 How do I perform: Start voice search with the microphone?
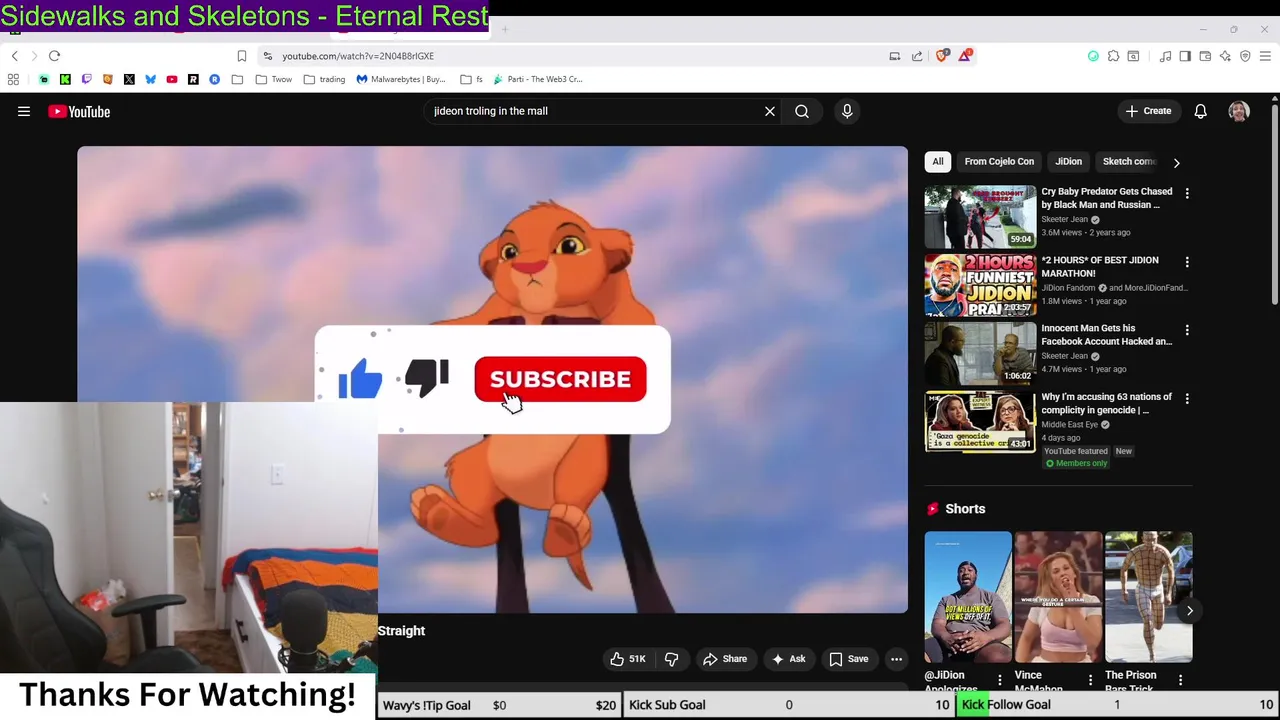click(847, 111)
